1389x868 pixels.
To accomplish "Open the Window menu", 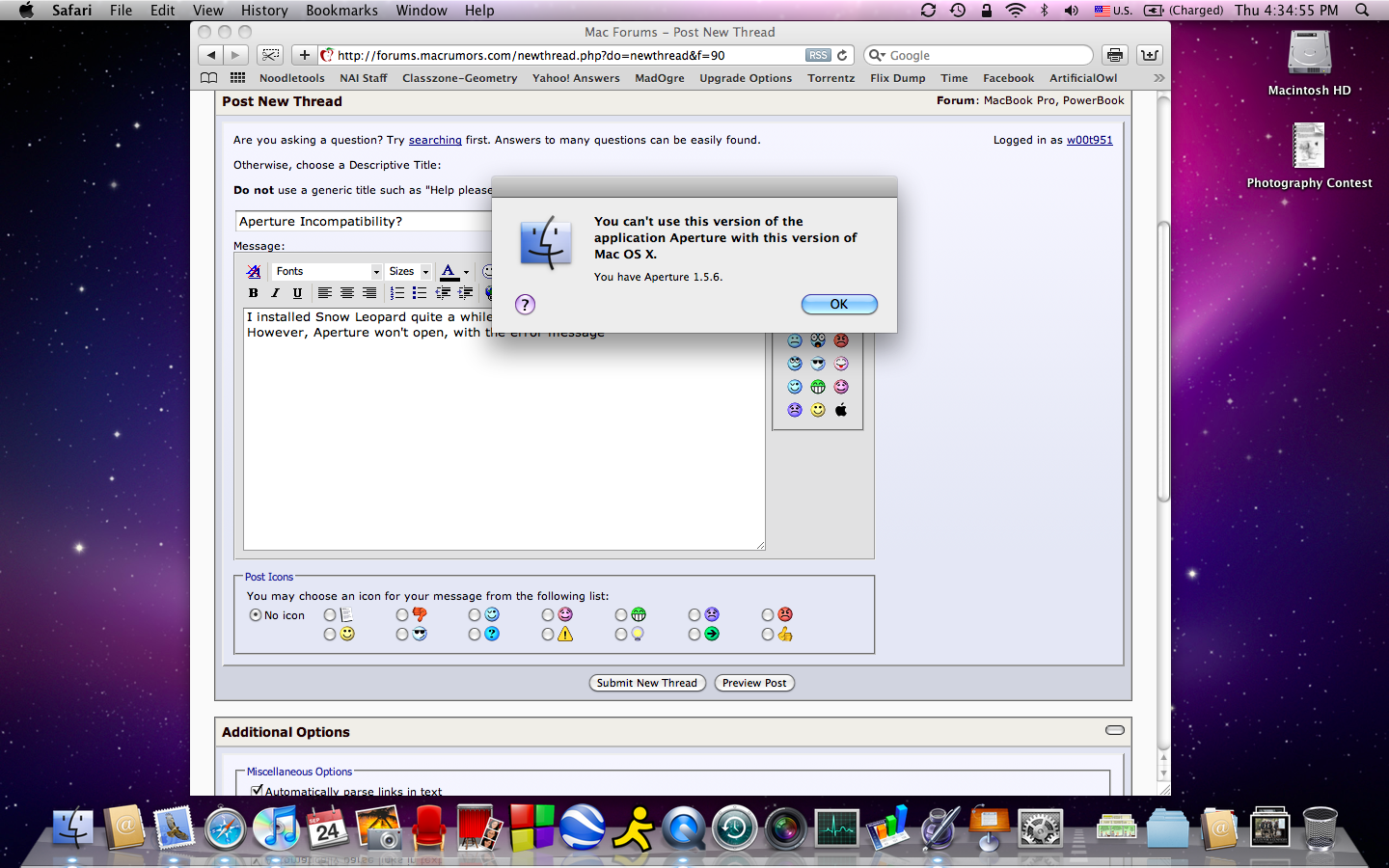I will coord(422,11).
